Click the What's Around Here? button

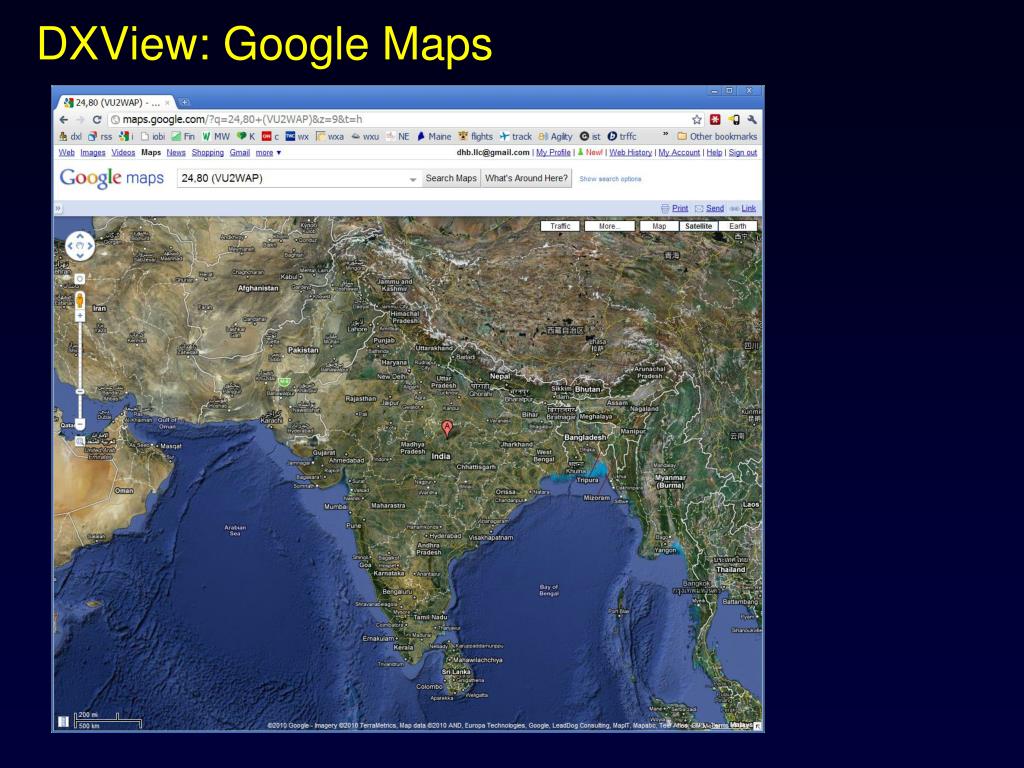[x=526, y=178]
